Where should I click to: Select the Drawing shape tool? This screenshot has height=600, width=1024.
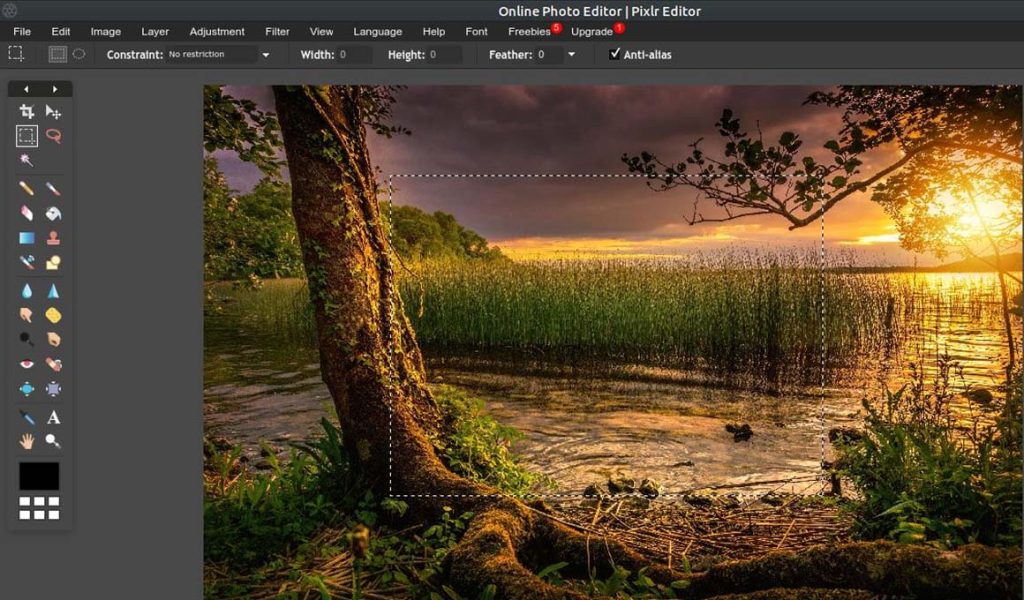(x=54, y=262)
